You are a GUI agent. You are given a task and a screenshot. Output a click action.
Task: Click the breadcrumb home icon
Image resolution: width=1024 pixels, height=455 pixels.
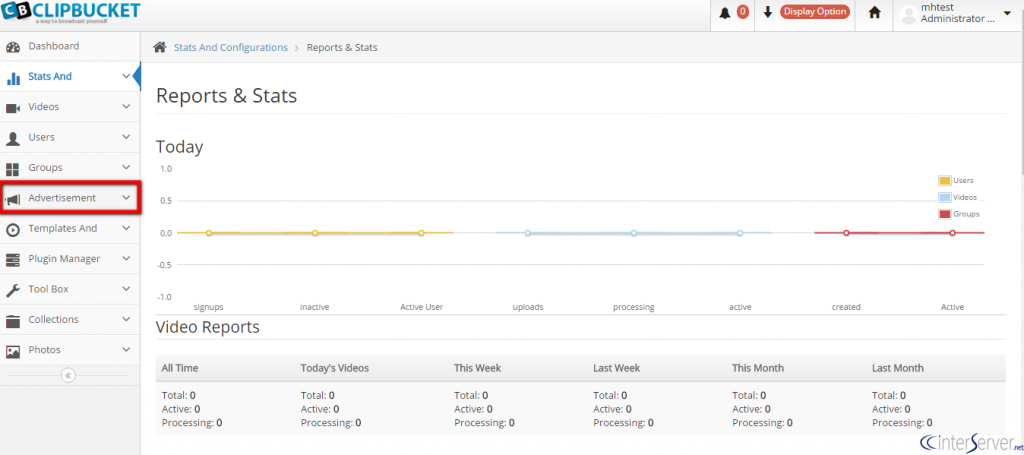point(159,47)
